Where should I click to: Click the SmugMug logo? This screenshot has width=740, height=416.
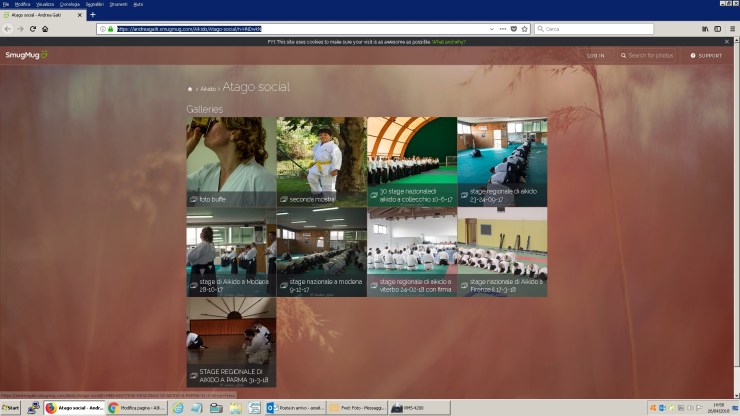click(x=25, y=55)
